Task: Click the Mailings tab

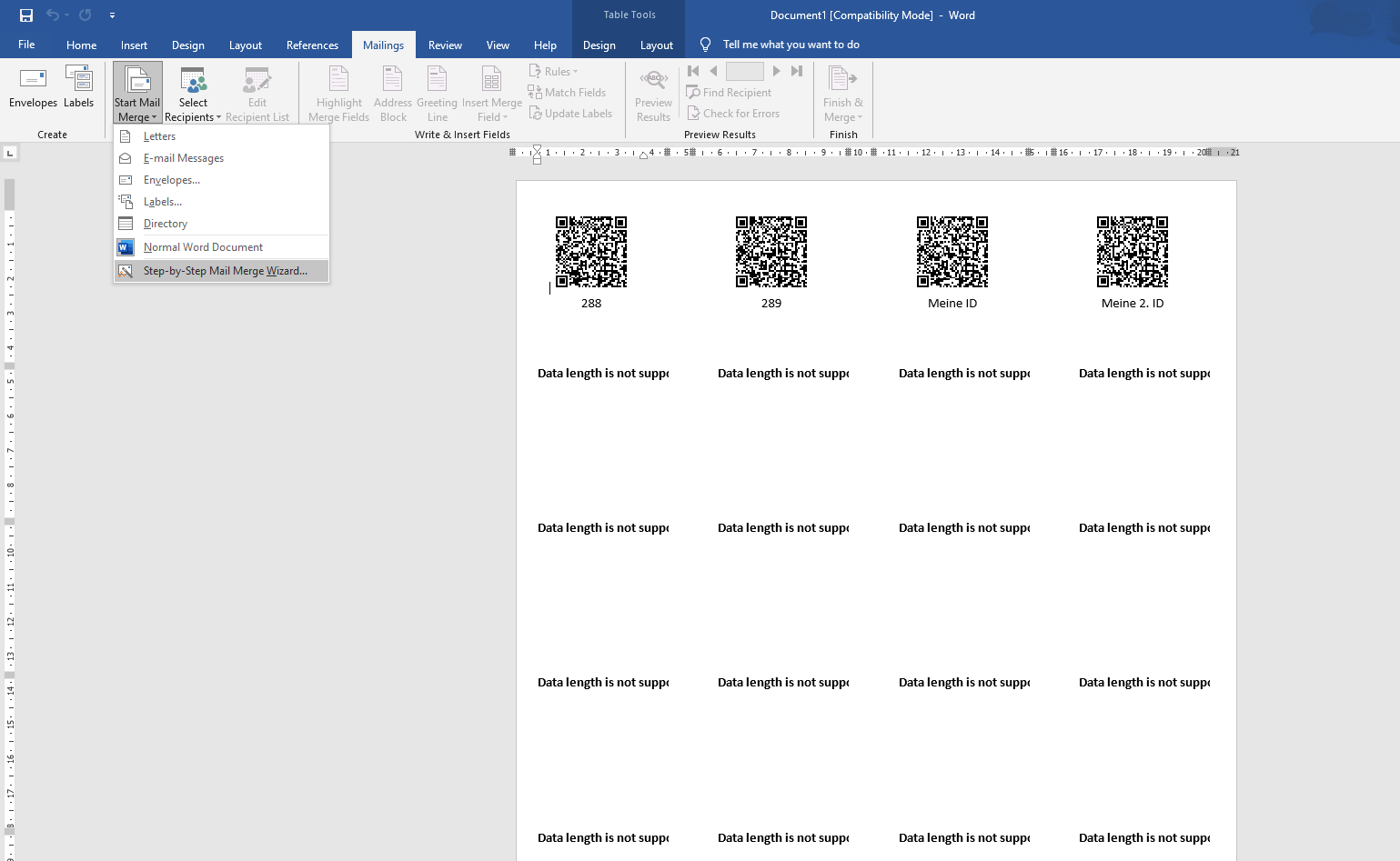Action: 383,45
